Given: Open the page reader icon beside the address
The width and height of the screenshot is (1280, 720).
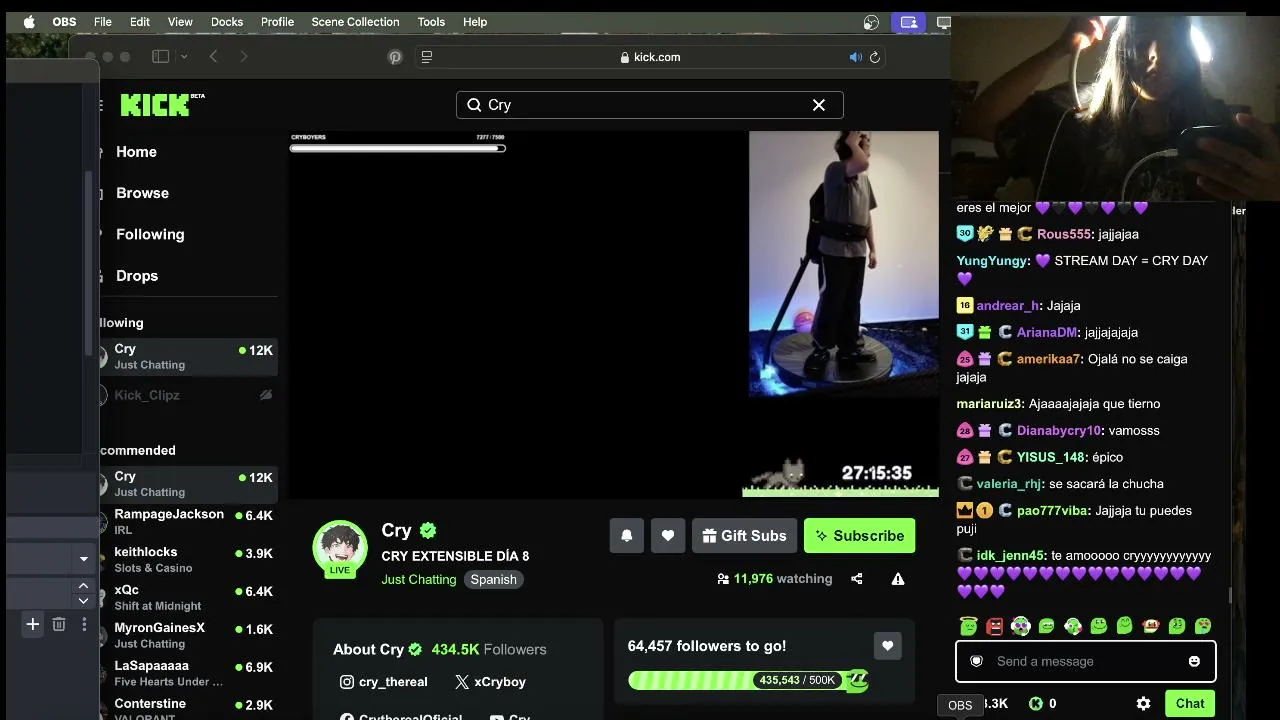Looking at the screenshot, I should click(x=427, y=57).
